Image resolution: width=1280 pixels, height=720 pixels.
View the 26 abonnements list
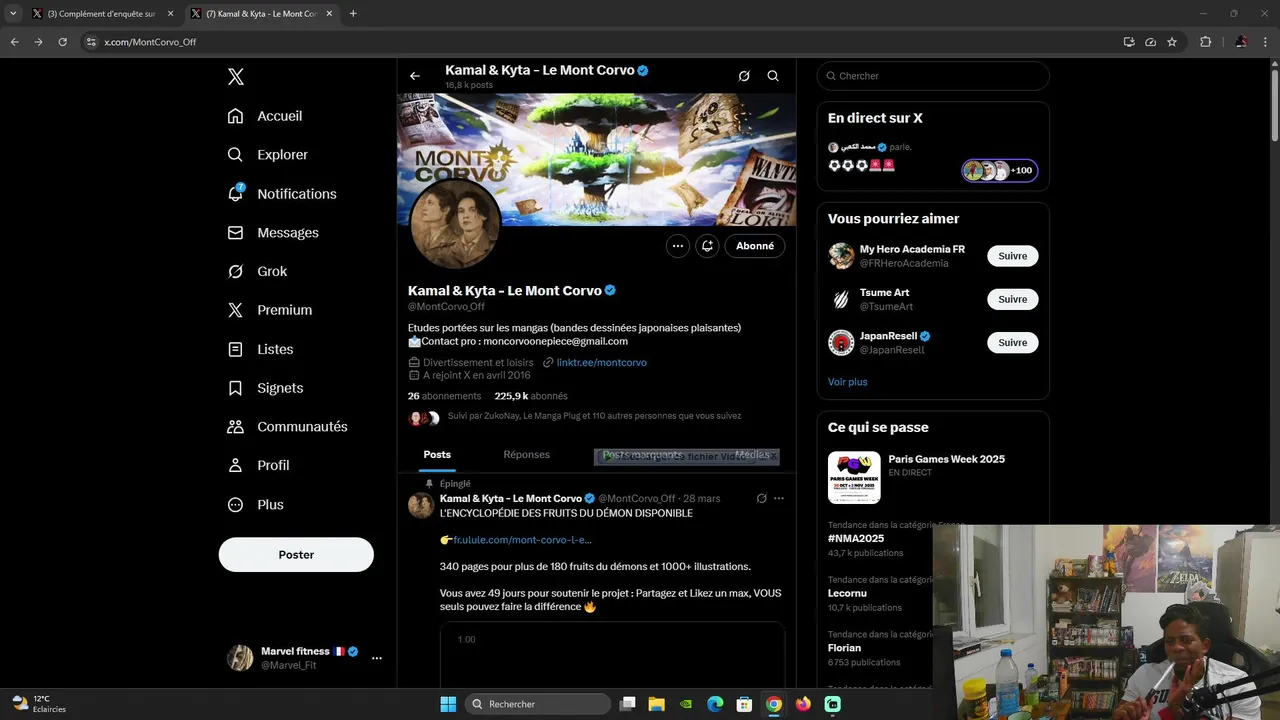(x=444, y=396)
